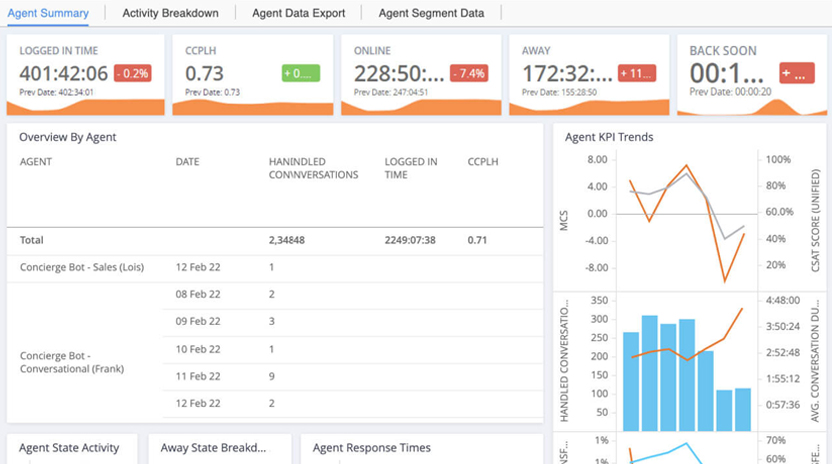Sort by the CCPLH table column header
832x464 pixels.
(x=483, y=162)
